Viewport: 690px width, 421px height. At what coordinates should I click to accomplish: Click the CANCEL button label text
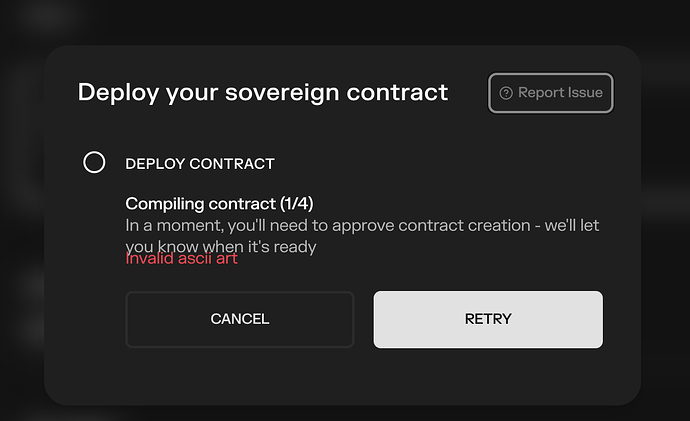coord(240,319)
